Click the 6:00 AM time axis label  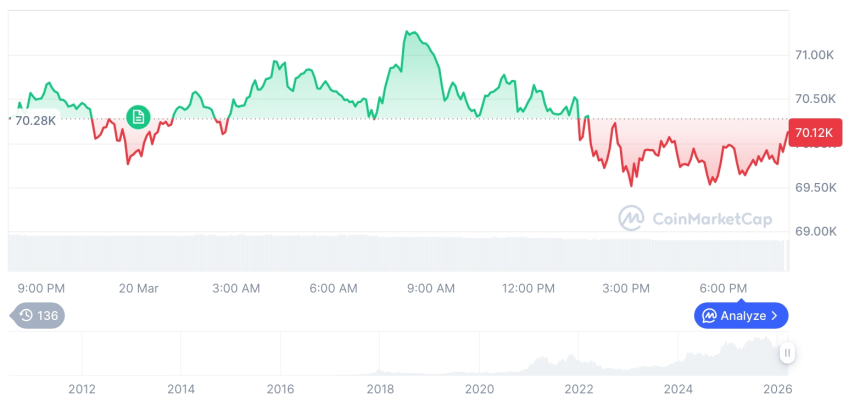pos(333,288)
